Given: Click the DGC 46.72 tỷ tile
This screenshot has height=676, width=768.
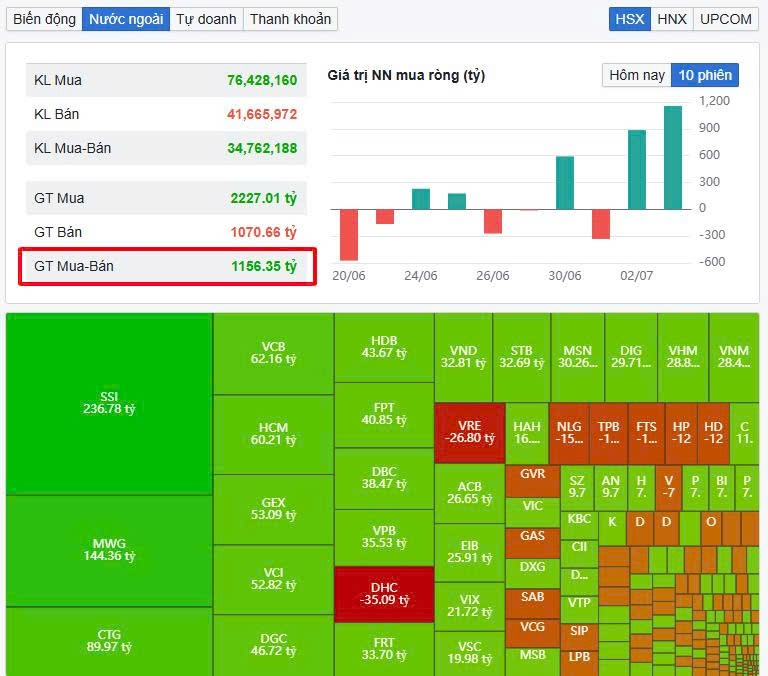Looking at the screenshot, I should (x=273, y=645).
